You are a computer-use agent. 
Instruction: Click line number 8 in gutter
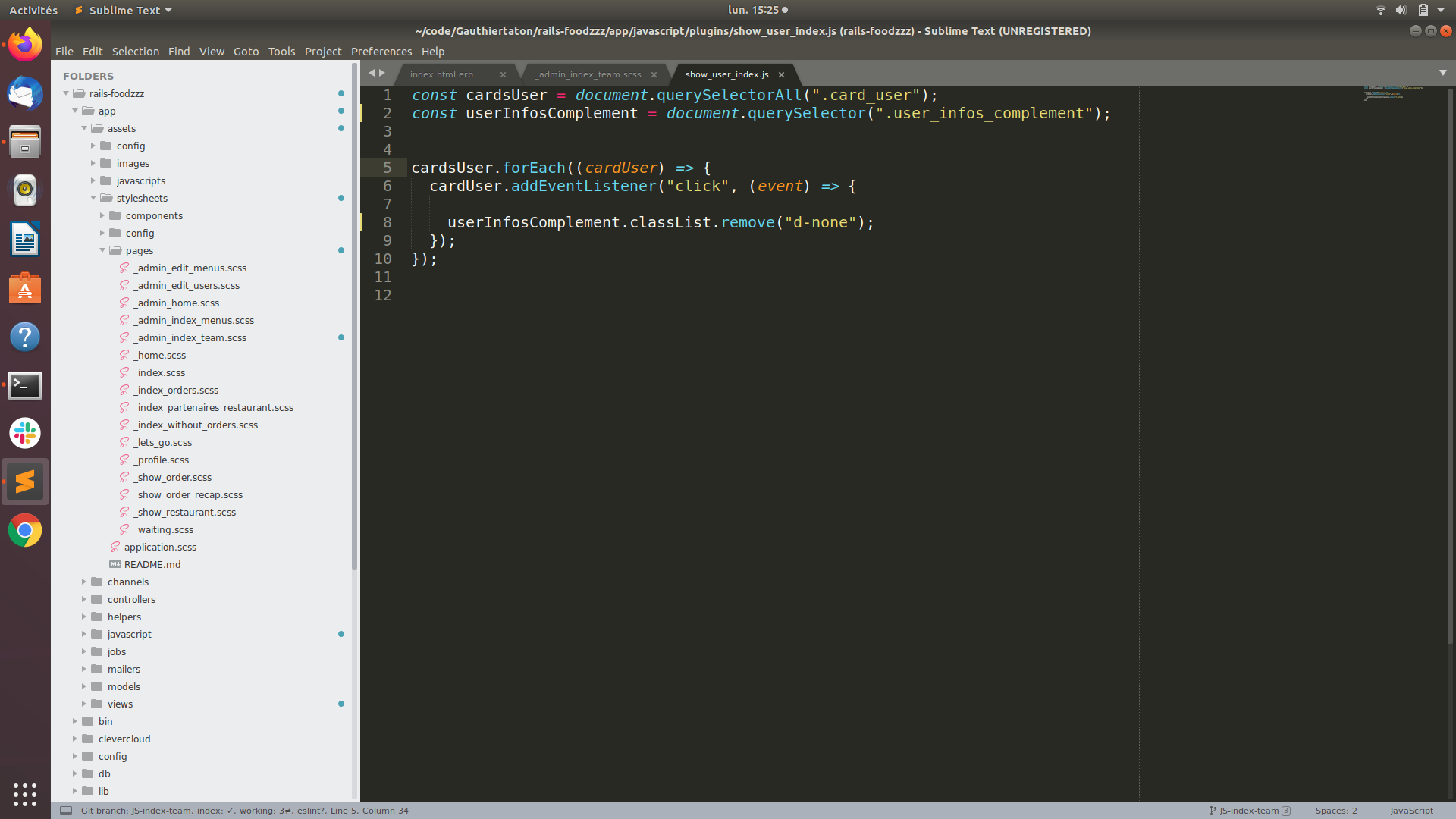387,222
